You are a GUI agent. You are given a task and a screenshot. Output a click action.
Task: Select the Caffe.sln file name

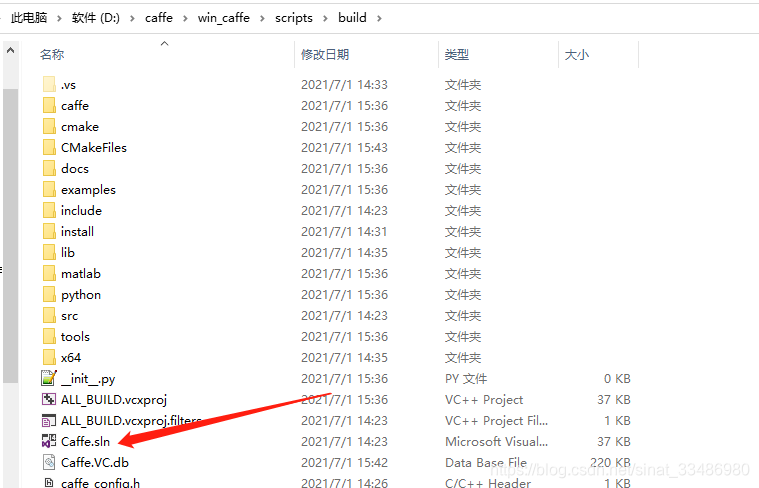(x=85, y=442)
